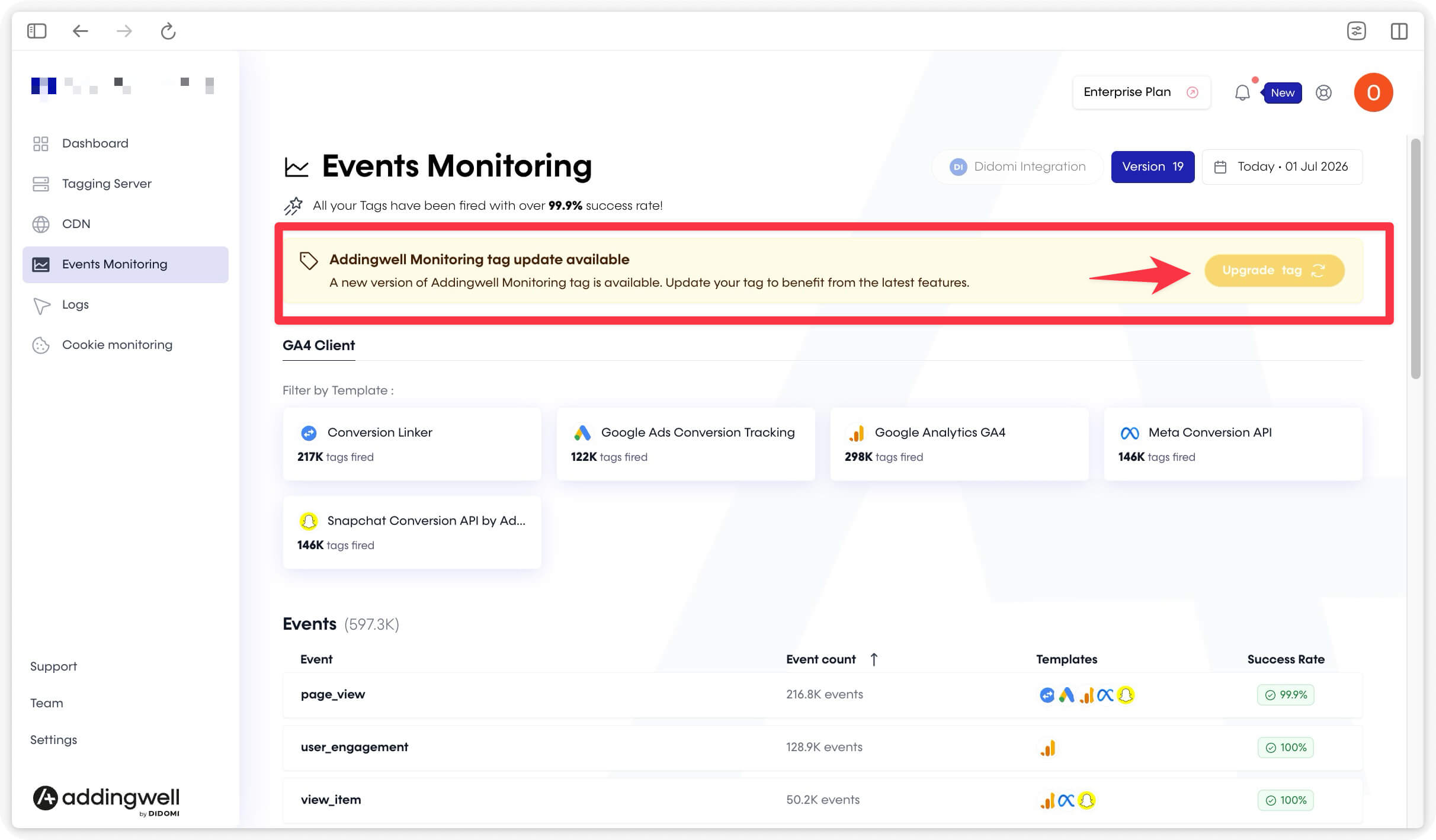Open notifications bell
This screenshot has width=1436, height=840.
click(1242, 93)
